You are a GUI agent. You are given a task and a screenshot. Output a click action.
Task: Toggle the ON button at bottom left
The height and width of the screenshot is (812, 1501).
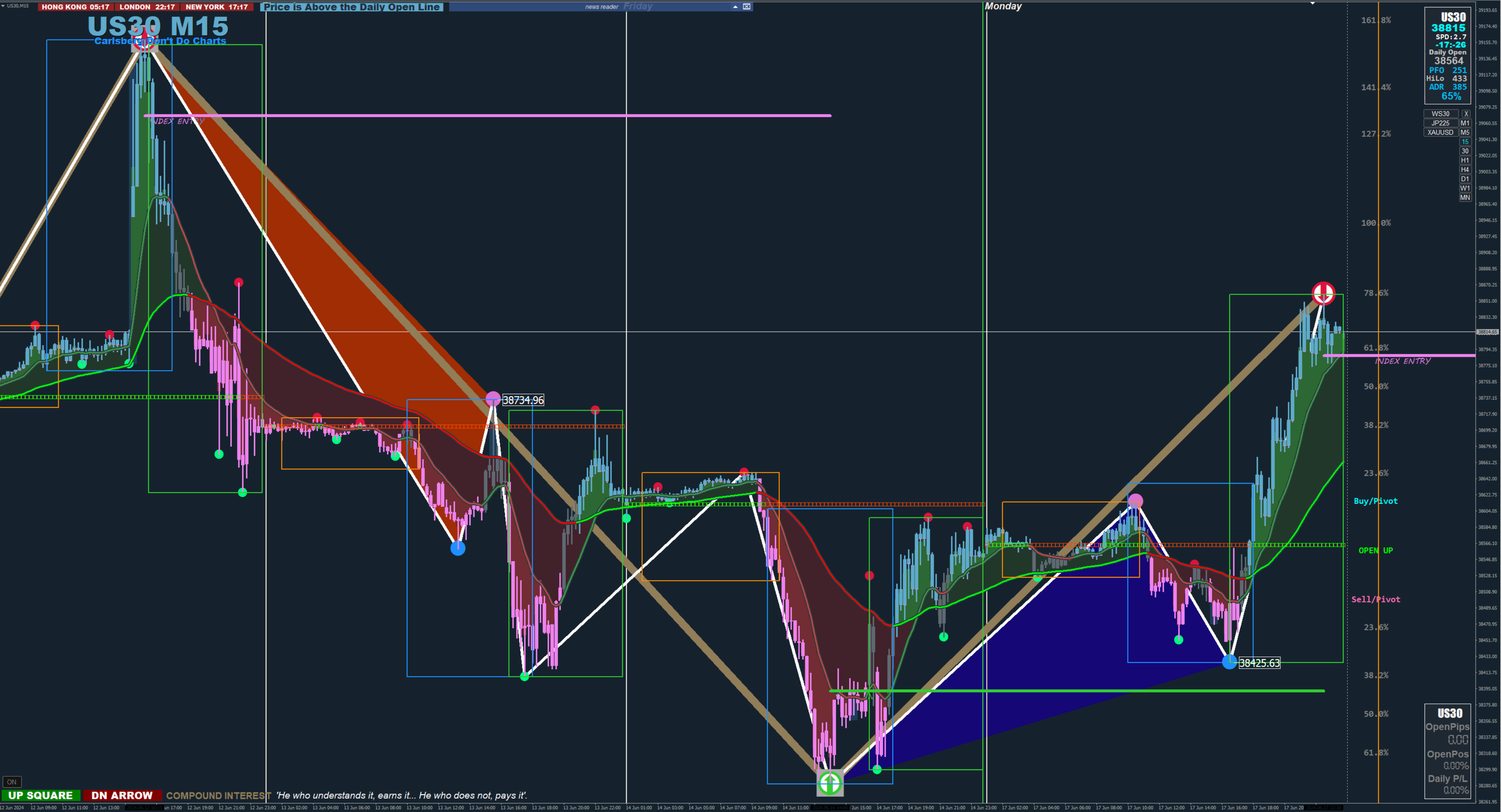pos(12,782)
